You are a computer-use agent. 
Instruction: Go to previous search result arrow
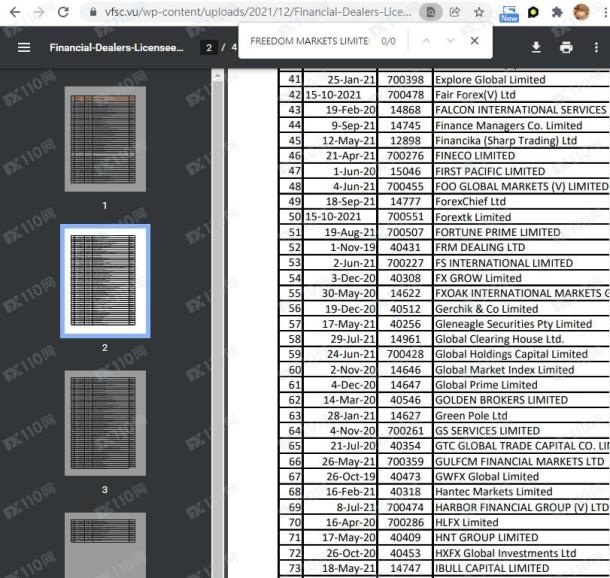pyautogui.click(x=426, y=40)
